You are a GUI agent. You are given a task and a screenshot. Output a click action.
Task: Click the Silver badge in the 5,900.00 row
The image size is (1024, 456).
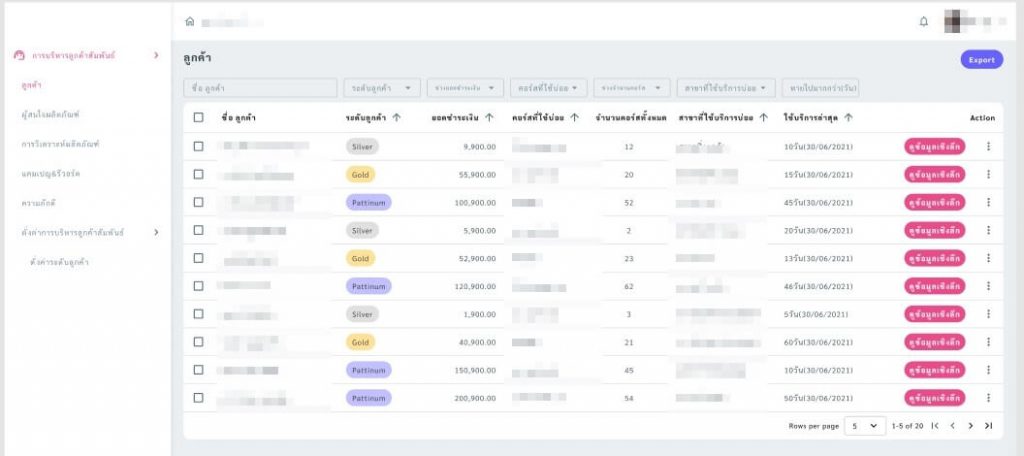(x=362, y=230)
